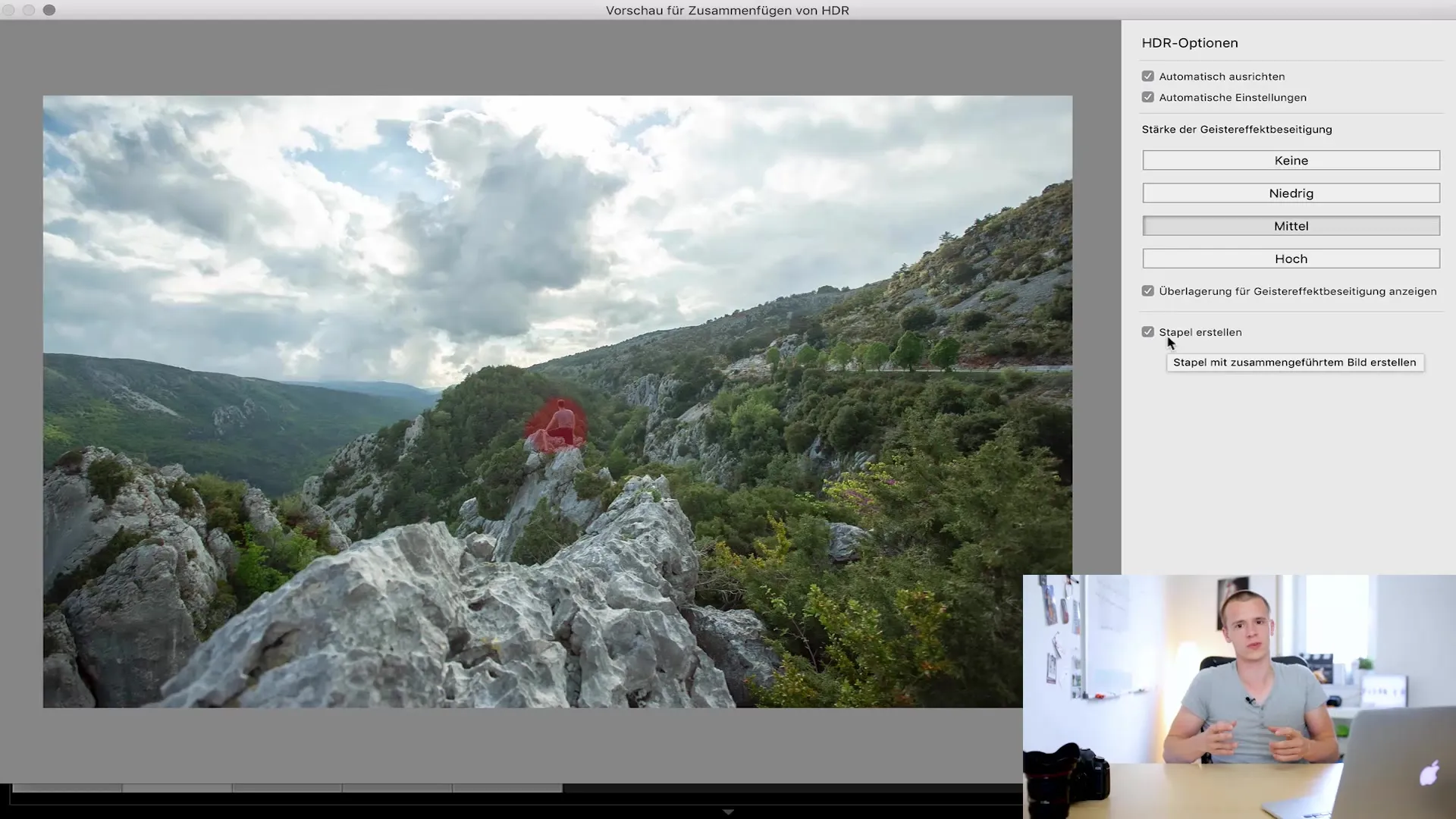This screenshot has width=1456, height=819.
Task: Click the Stapel erstellen label text
Action: tap(1200, 332)
